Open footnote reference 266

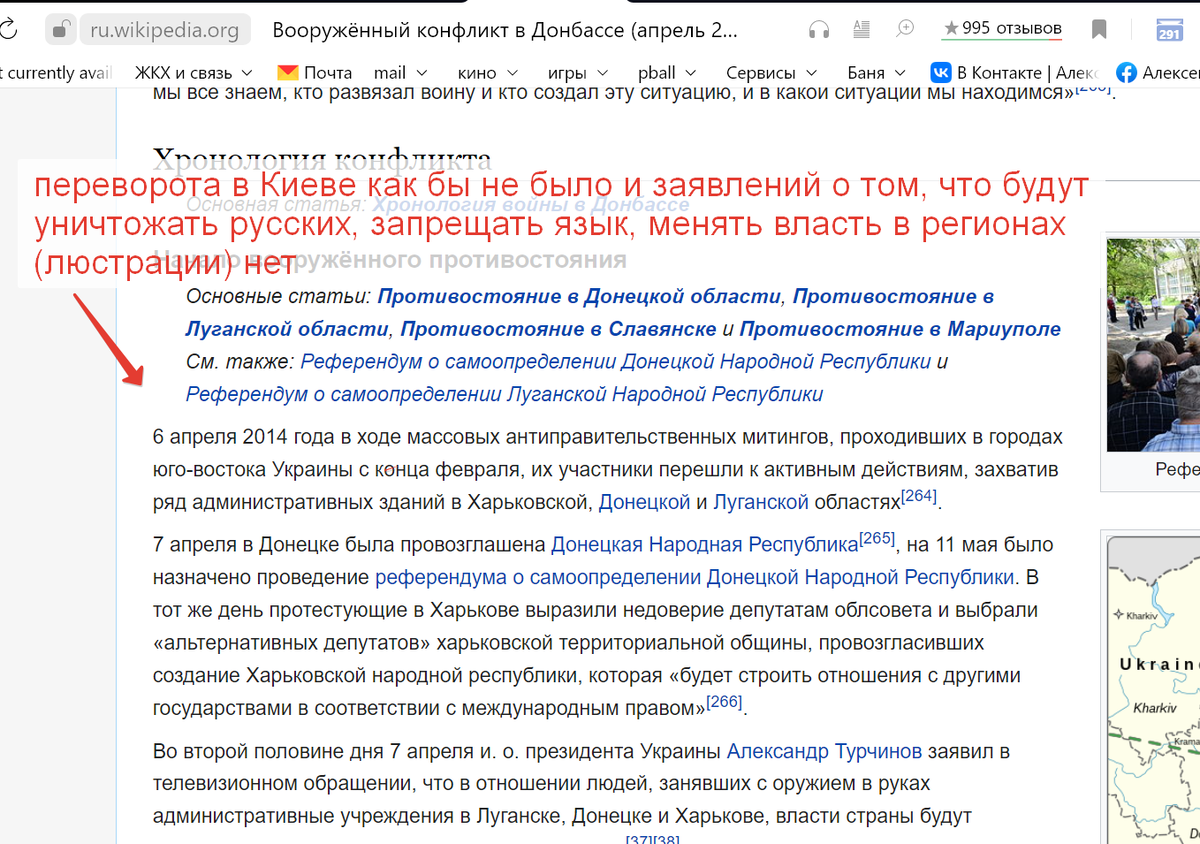click(724, 701)
